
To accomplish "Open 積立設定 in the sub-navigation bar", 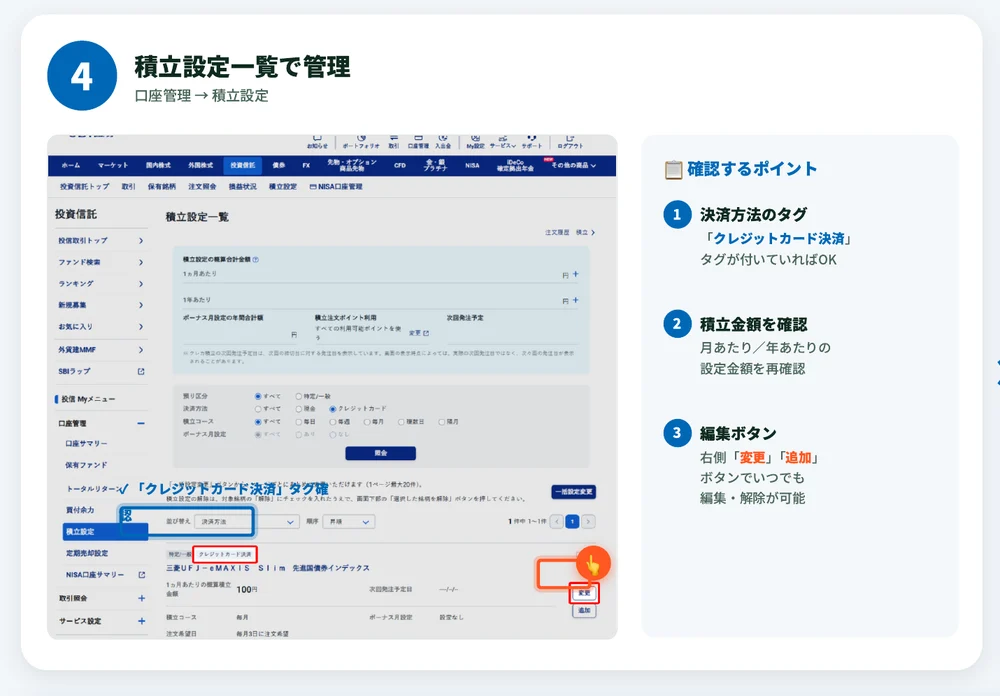I will pos(283,187).
